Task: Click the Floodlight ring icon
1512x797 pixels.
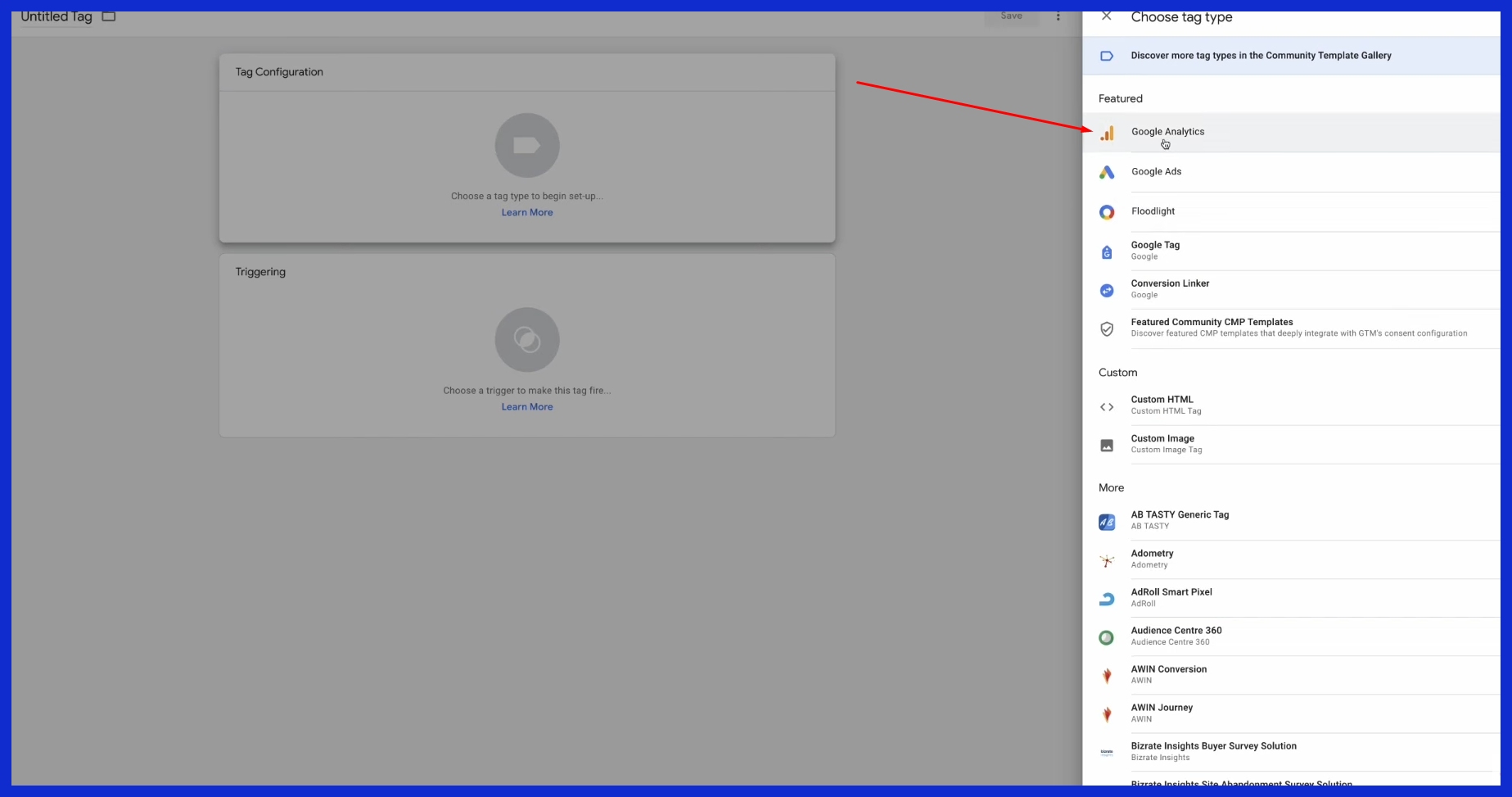Action: pyautogui.click(x=1107, y=212)
